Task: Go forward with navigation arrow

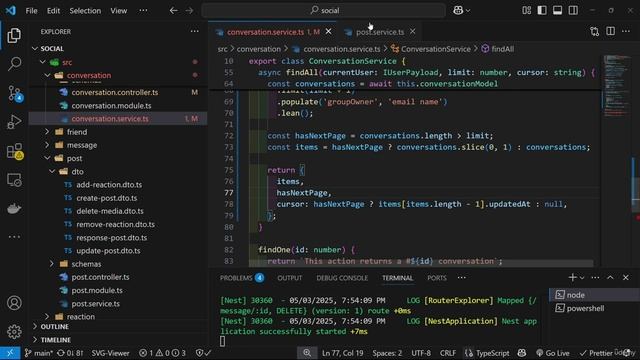Action: coord(189,11)
